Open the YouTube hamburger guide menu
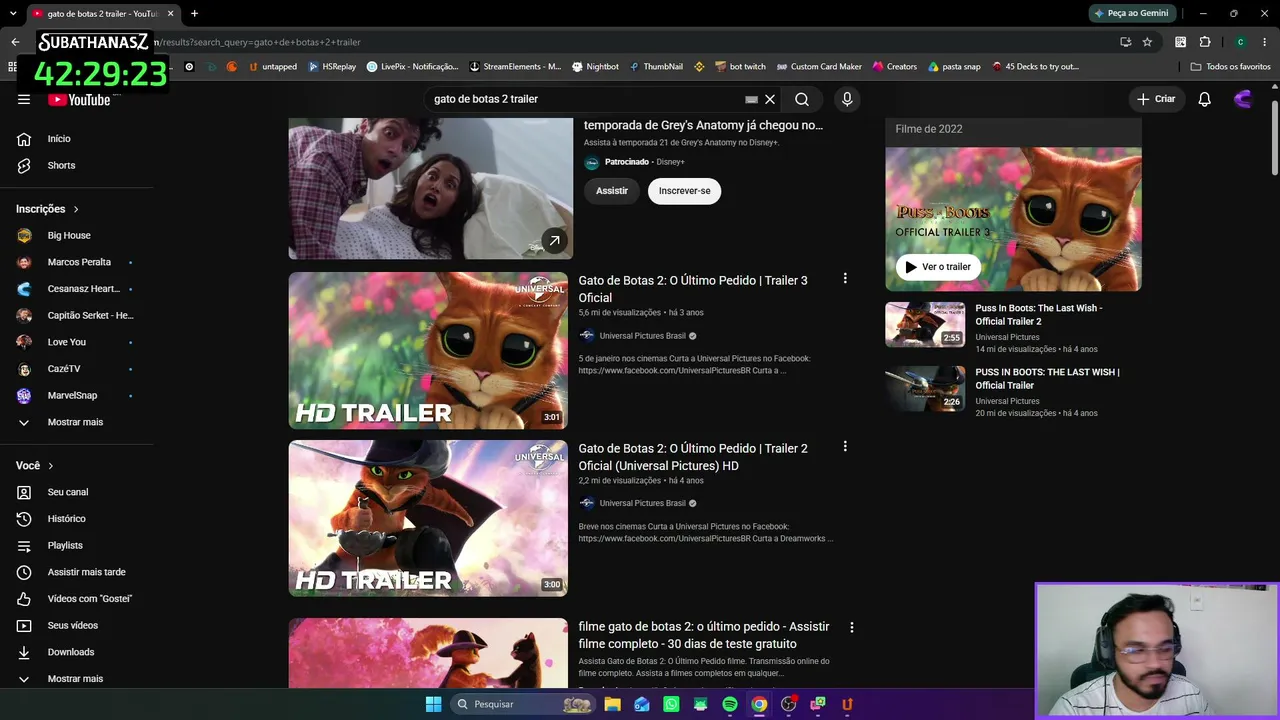 (24, 99)
